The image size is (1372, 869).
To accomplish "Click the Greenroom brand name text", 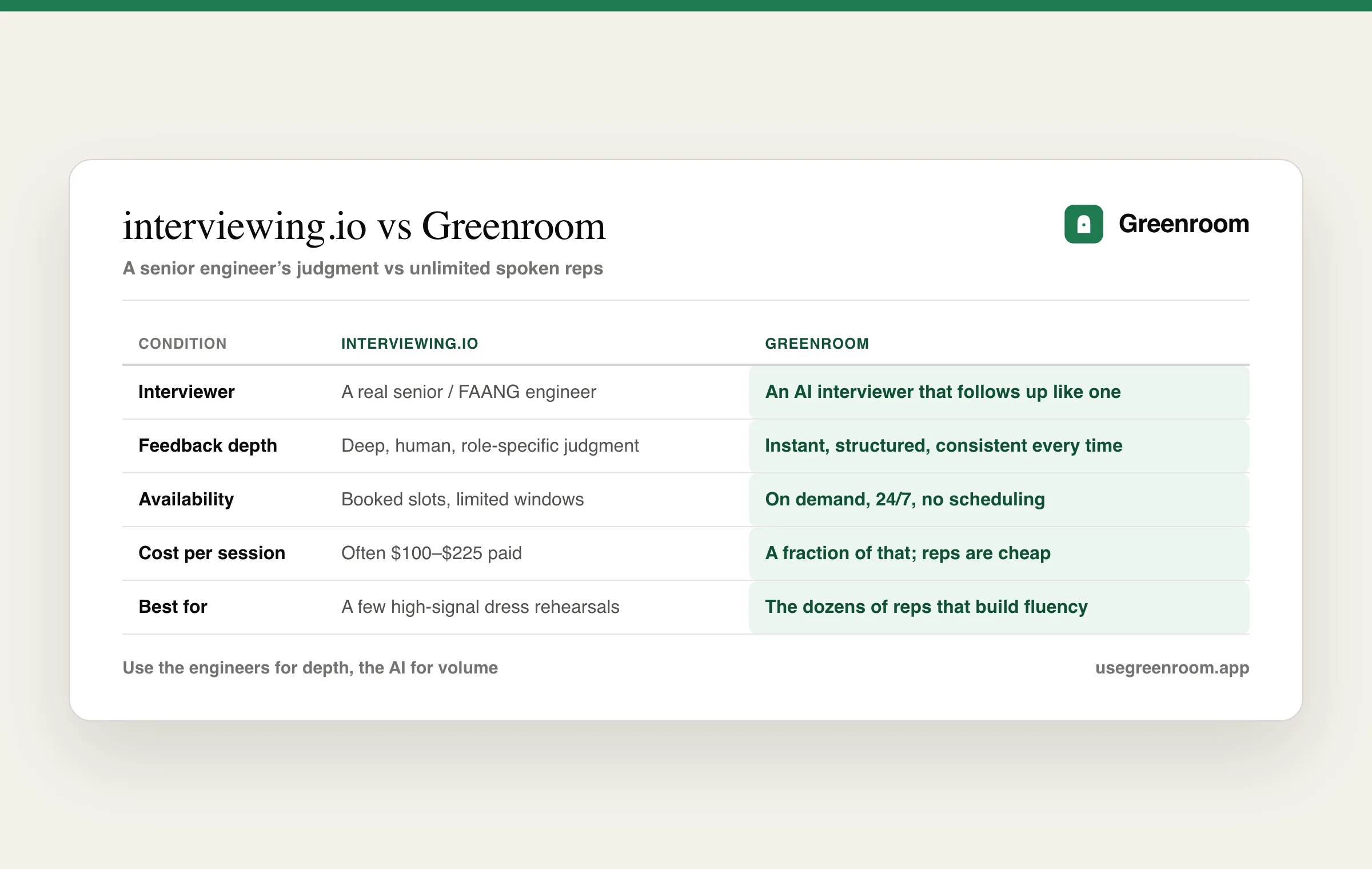I will (x=1183, y=224).
